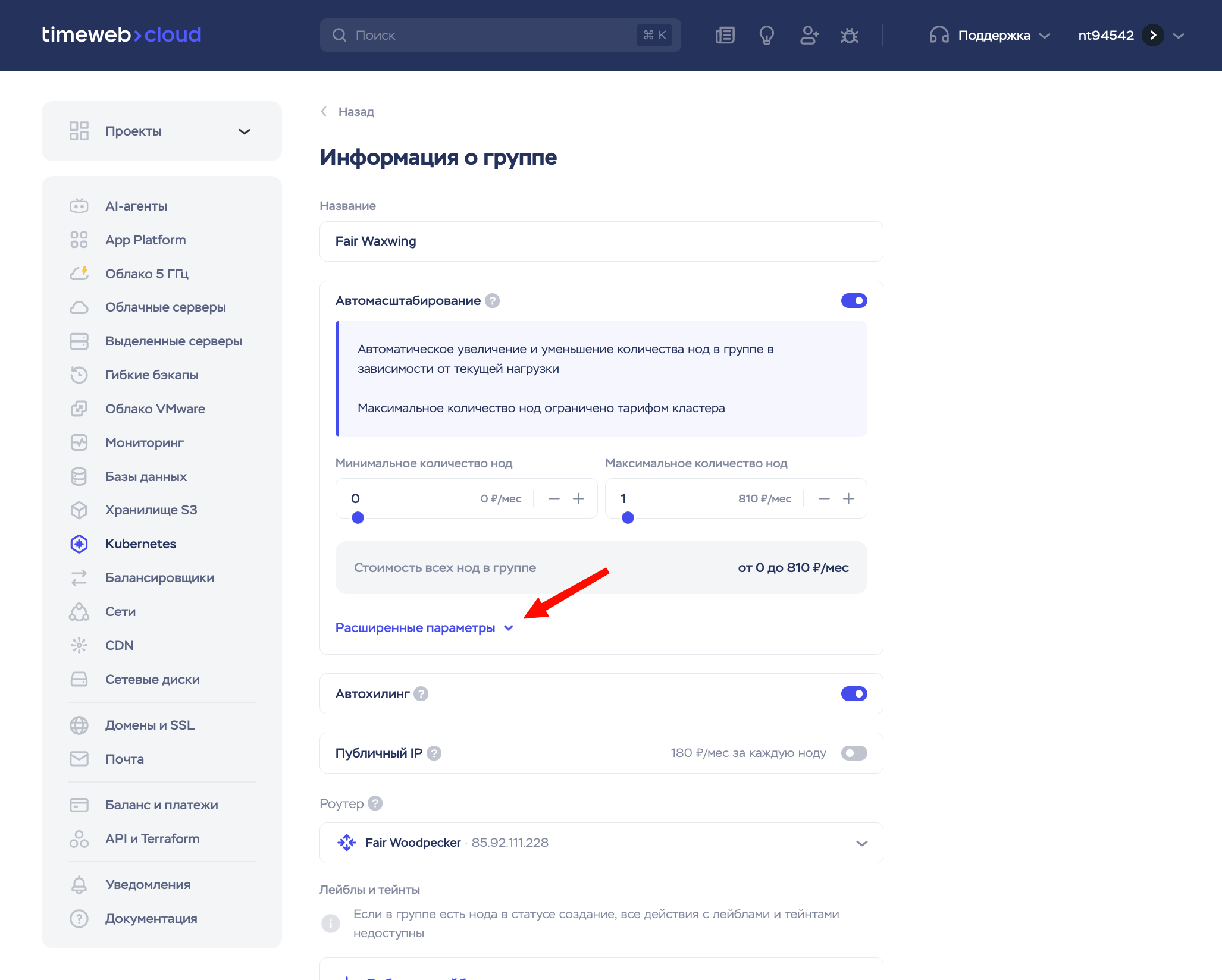
Task: Turn off the Автохилинг switch
Action: click(854, 694)
